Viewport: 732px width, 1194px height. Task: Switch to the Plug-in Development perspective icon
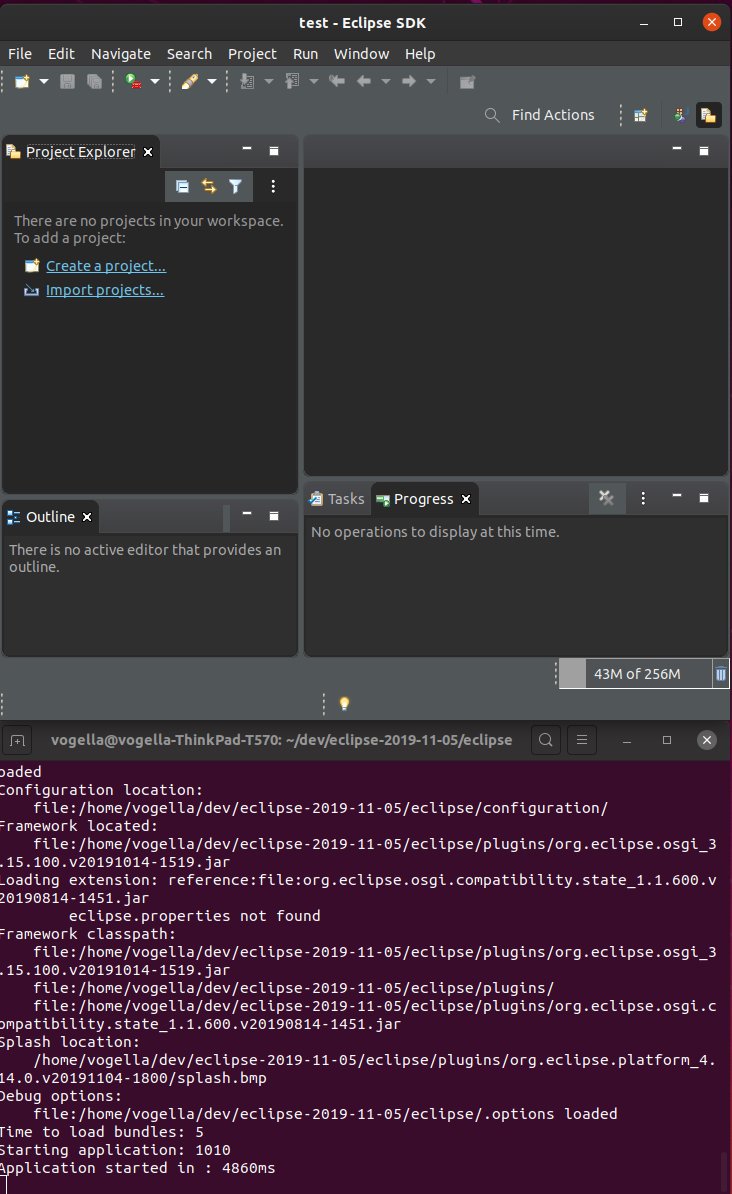[680, 115]
